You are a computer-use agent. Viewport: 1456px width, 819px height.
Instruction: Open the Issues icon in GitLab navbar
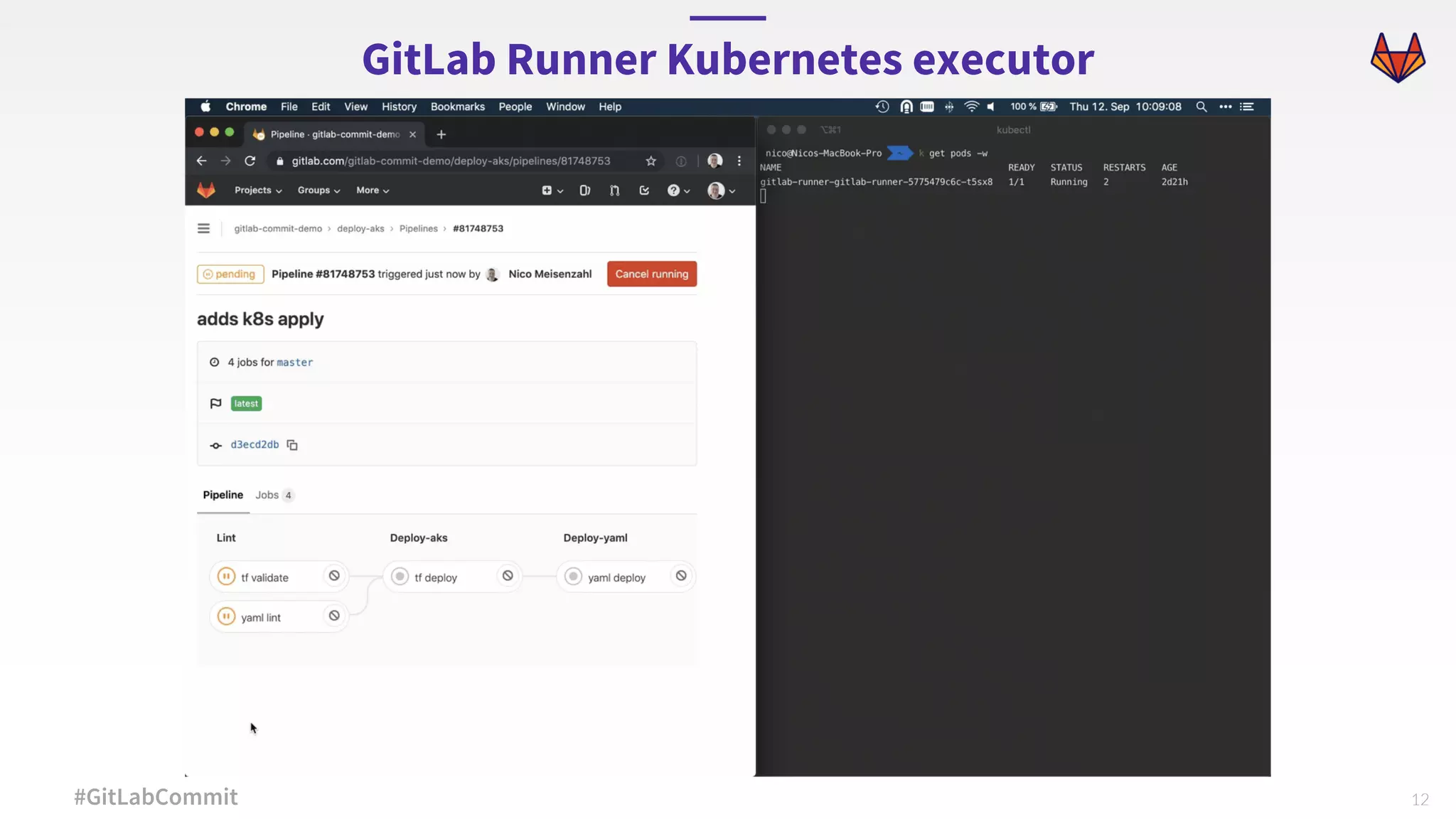click(x=585, y=191)
